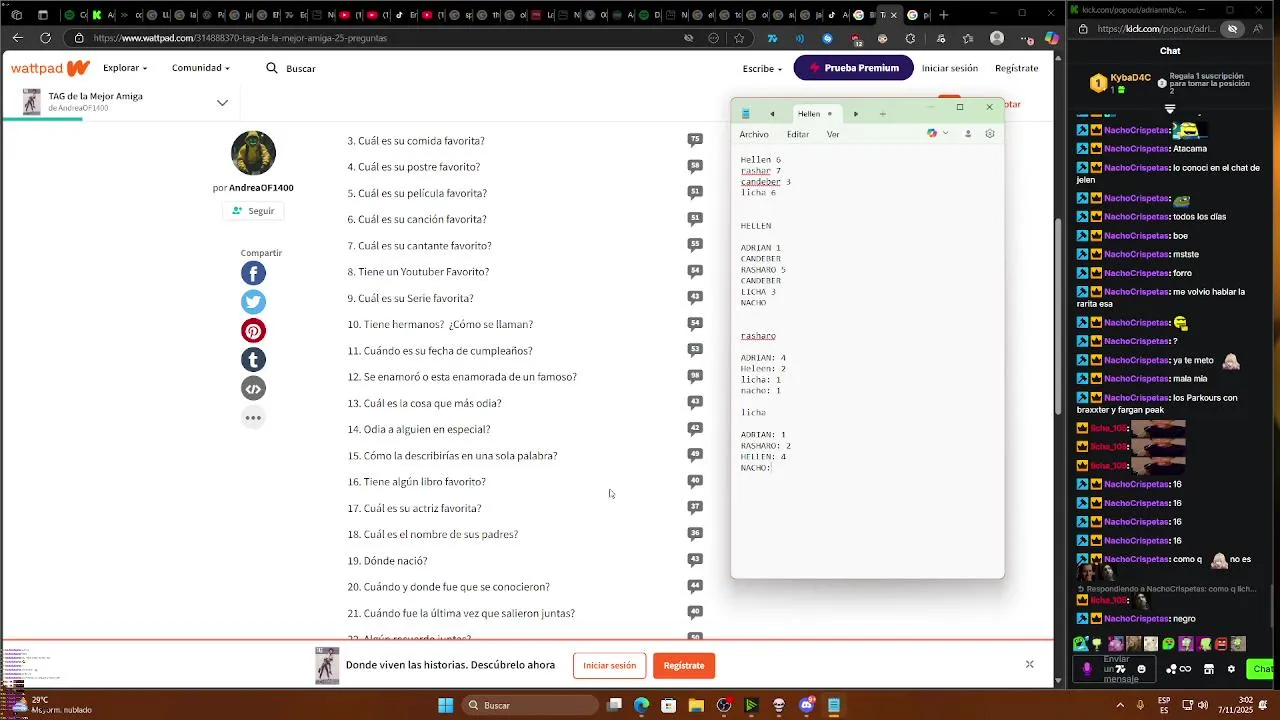Open Kick chat settings gear
This screenshot has height=720, width=1280.
(1231, 669)
